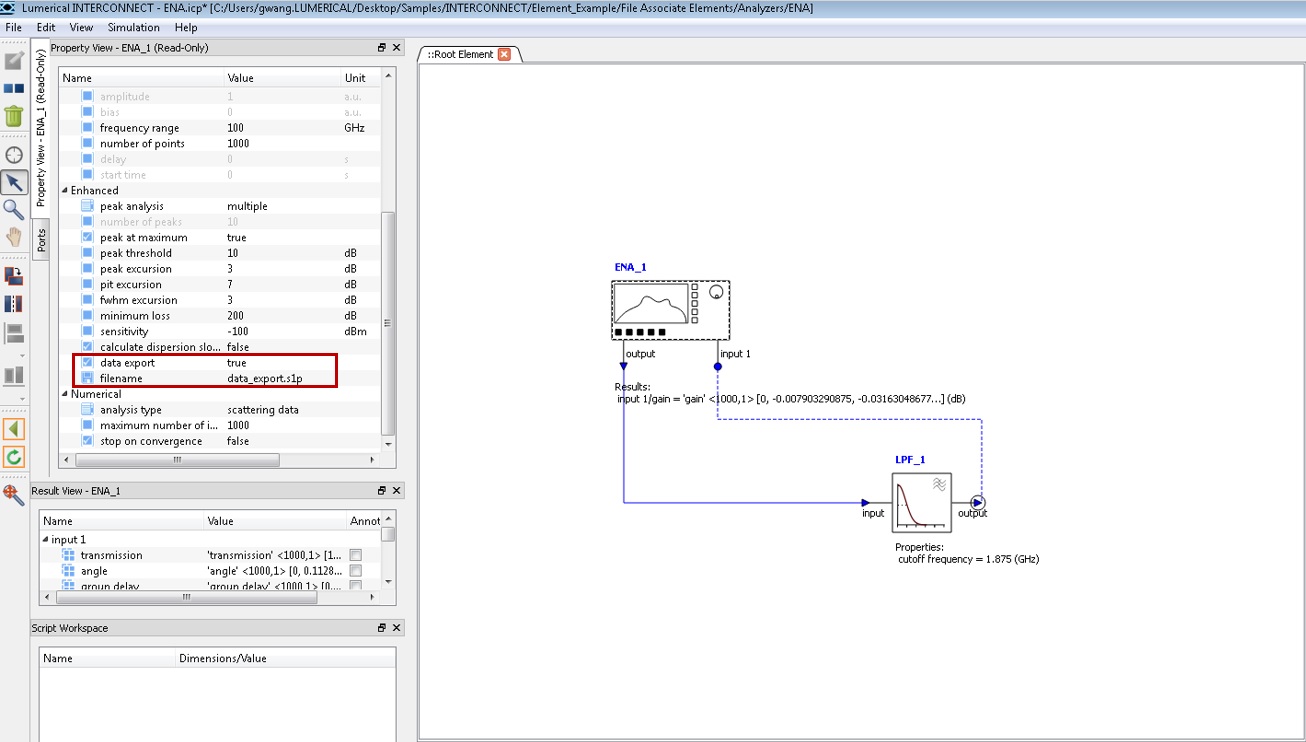Click the green circular refresh icon
The height and width of the screenshot is (742, 1306).
tap(14, 457)
